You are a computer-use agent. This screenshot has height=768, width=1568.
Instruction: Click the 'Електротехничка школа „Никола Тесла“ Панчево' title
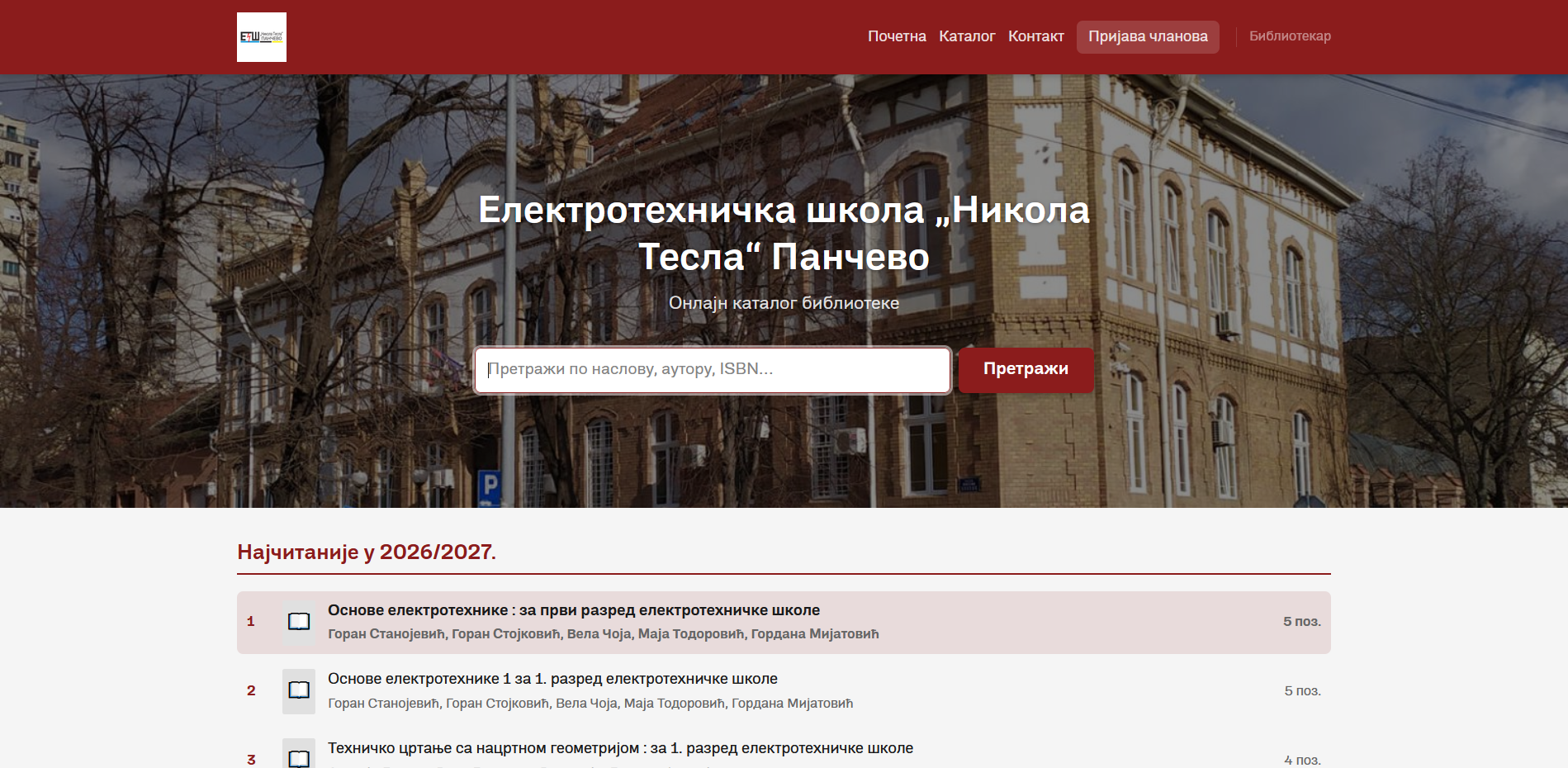click(784, 234)
